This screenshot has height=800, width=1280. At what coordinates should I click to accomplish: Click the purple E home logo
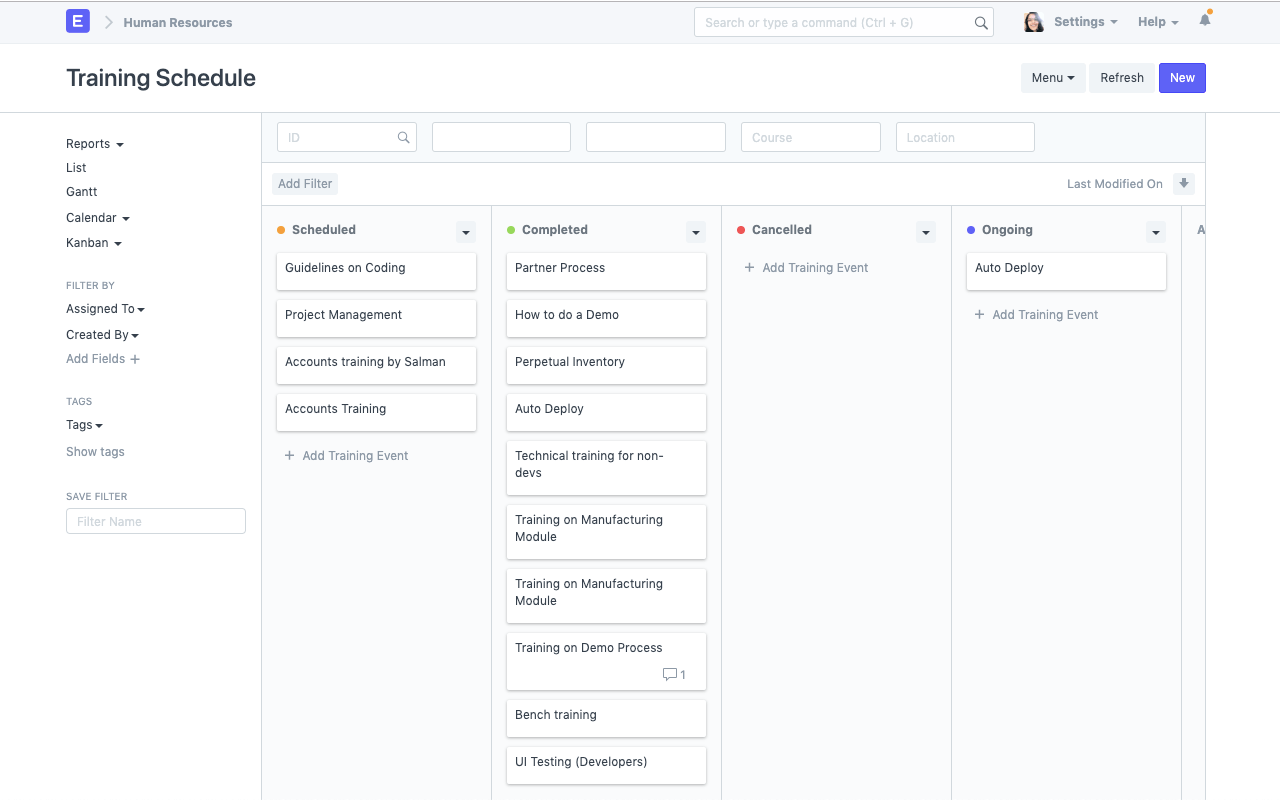pos(78,22)
